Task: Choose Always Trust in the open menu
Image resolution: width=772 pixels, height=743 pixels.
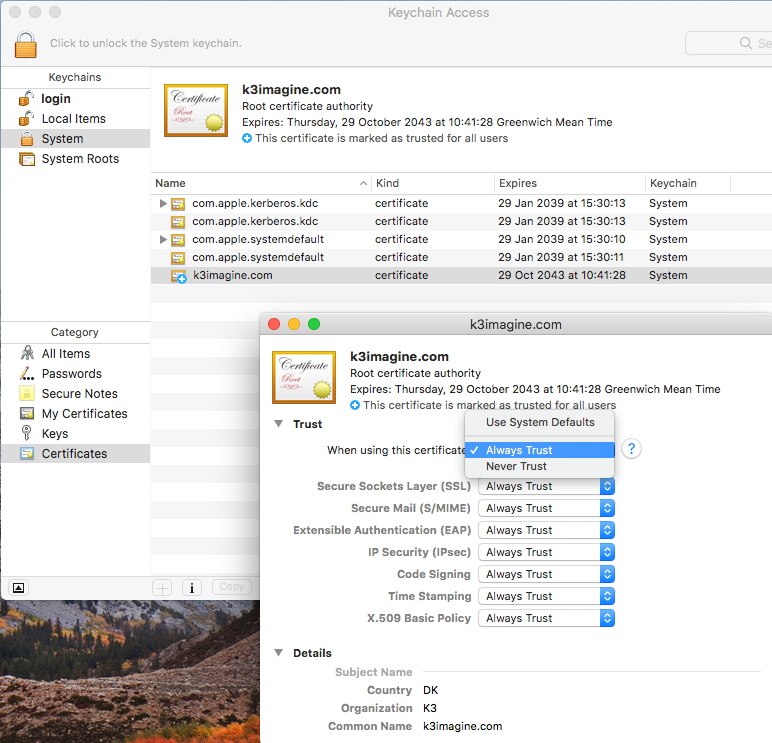Action: (540, 450)
